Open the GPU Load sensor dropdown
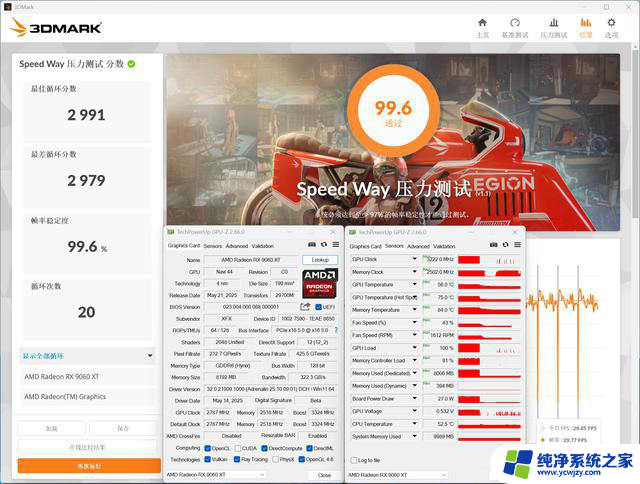Image resolution: width=640 pixels, height=484 pixels. (x=414, y=348)
